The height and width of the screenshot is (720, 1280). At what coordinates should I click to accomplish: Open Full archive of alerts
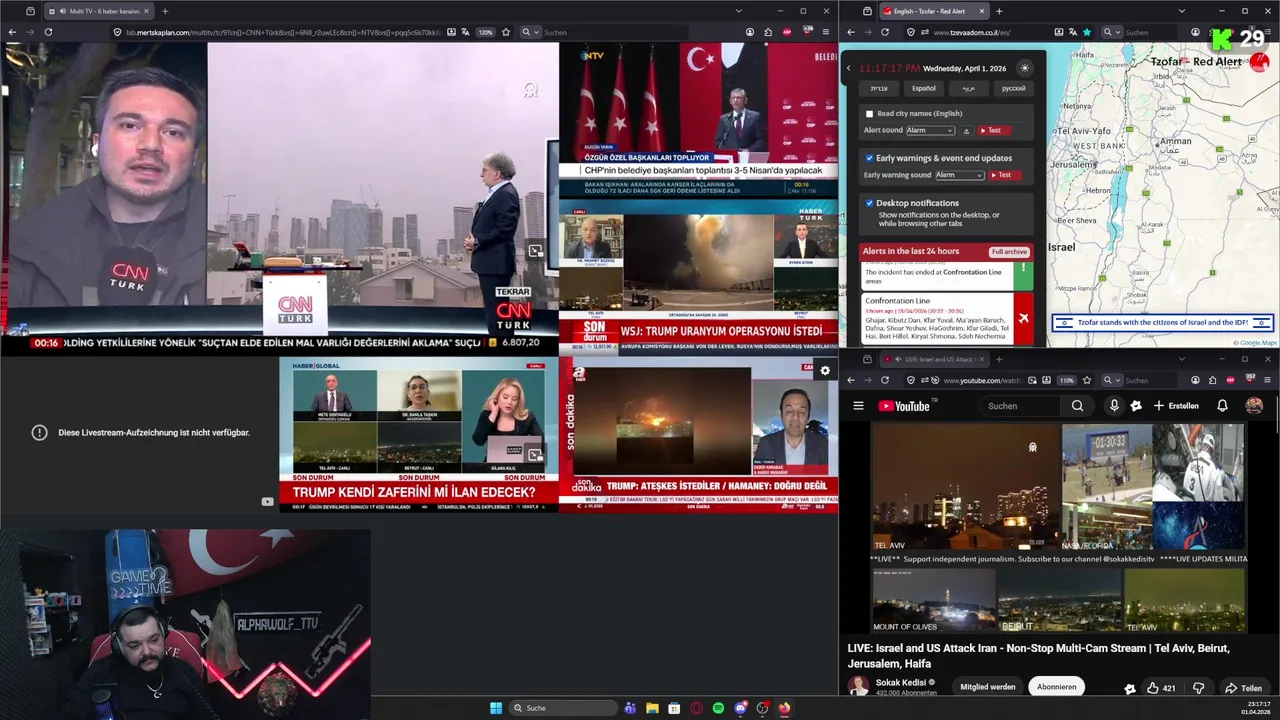point(1009,252)
